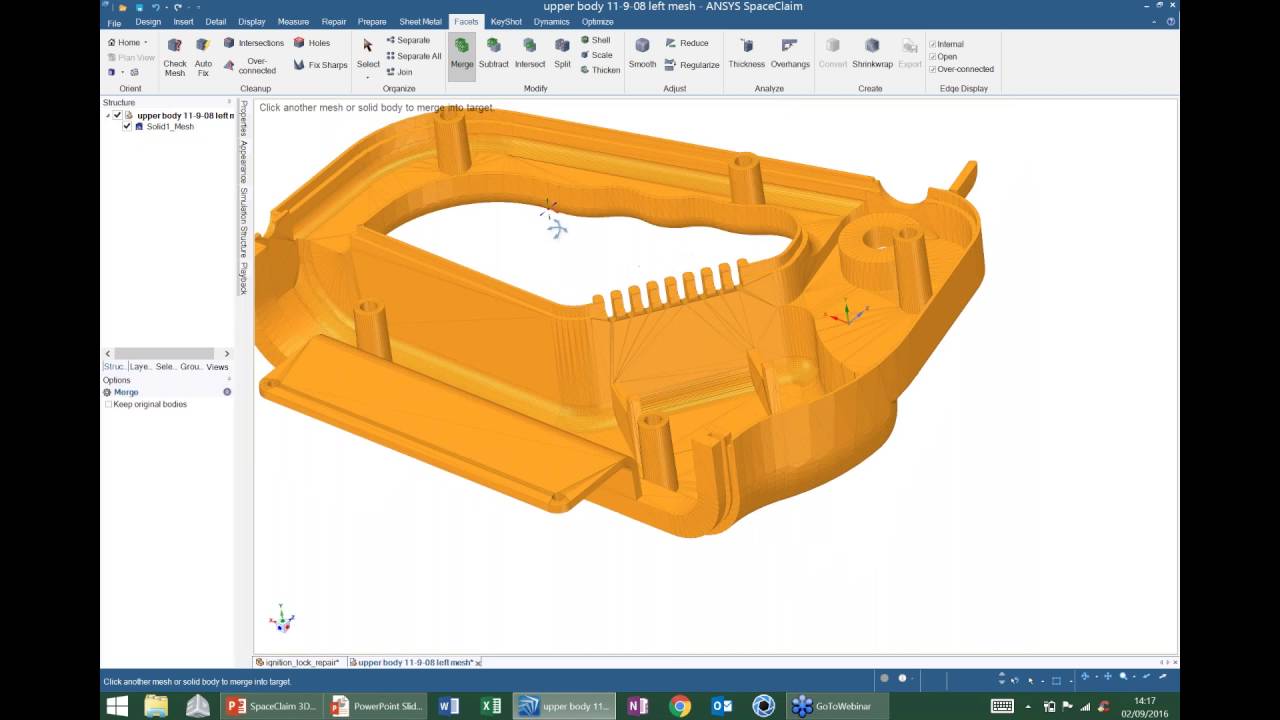This screenshot has width=1280, height=720.
Task: Select the Intersections cleanup tool
Action: [x=253, y=43]
